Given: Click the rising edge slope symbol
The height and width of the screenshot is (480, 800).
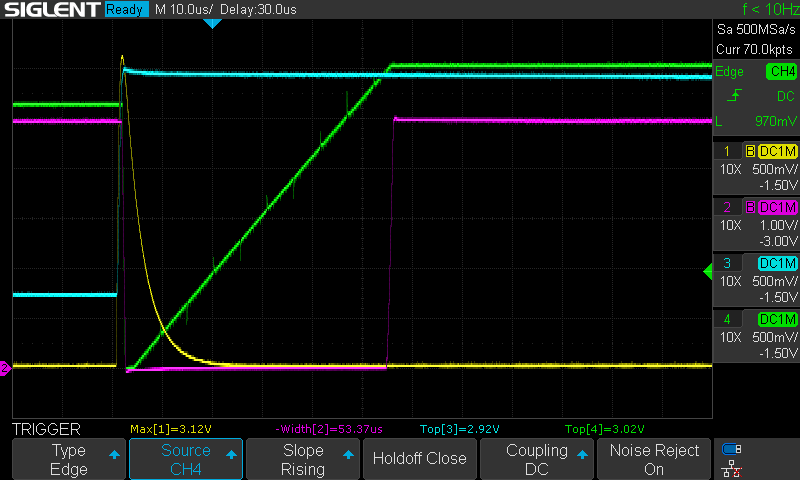Looking at the screenshot, I should 734,96.
